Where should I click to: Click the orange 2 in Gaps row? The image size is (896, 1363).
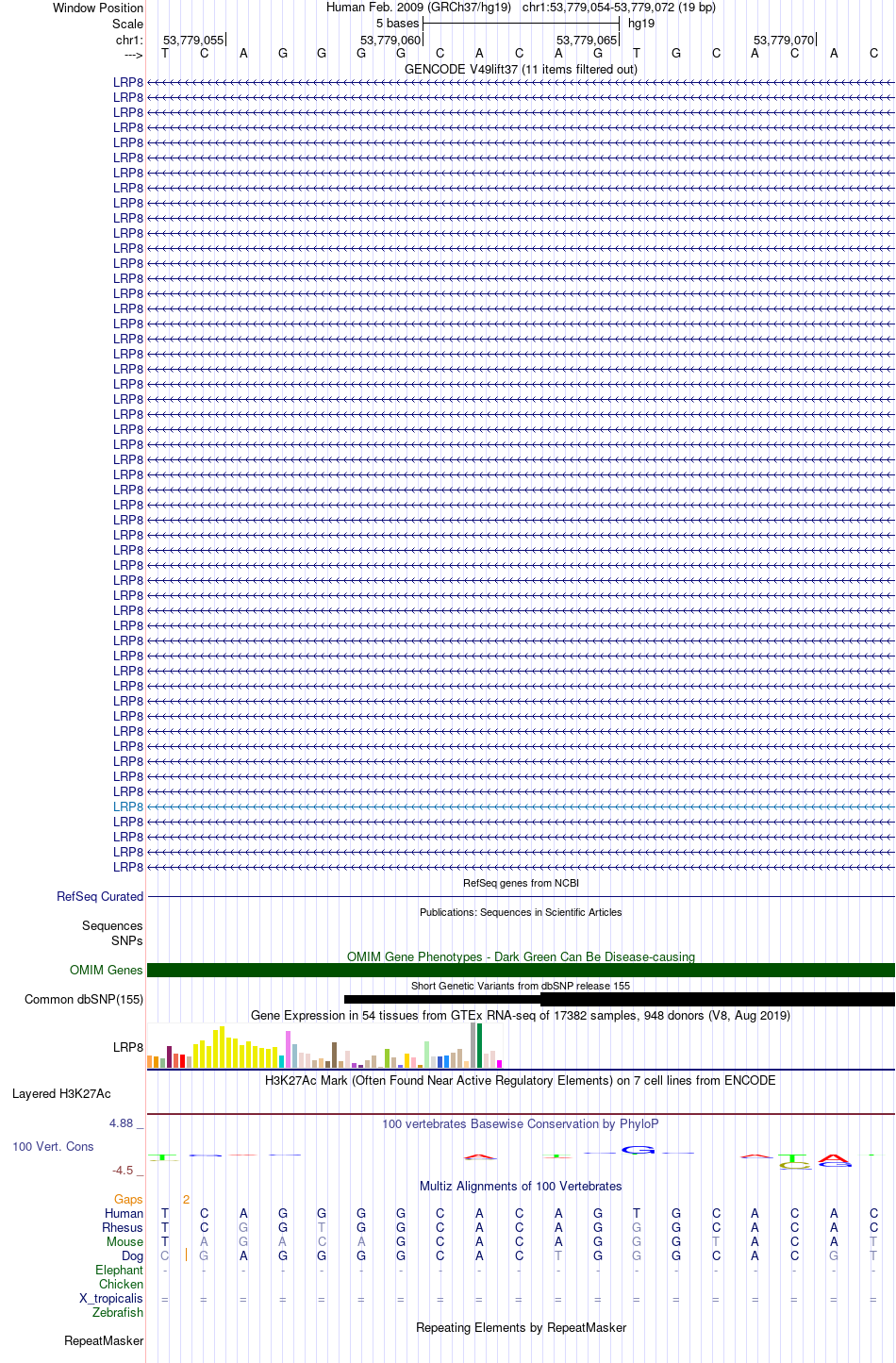point(187,1200)
